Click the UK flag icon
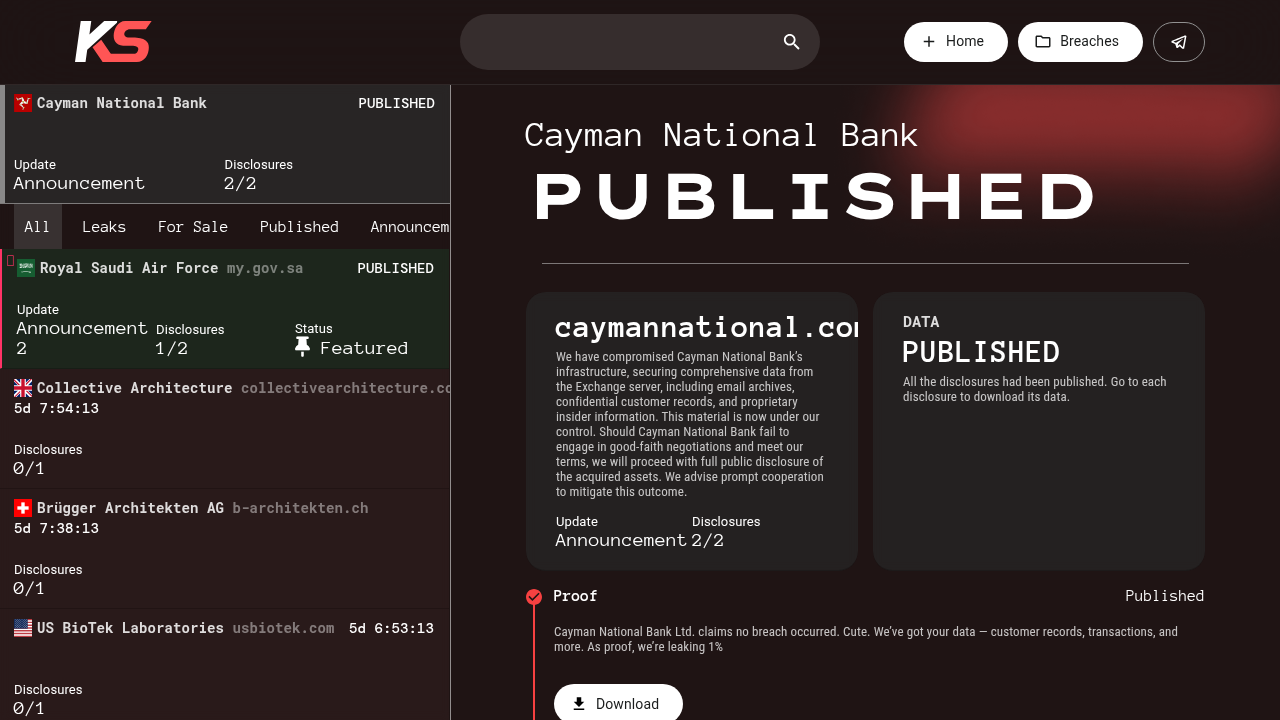Viewport: 1280px width, 720px height. 23,388
